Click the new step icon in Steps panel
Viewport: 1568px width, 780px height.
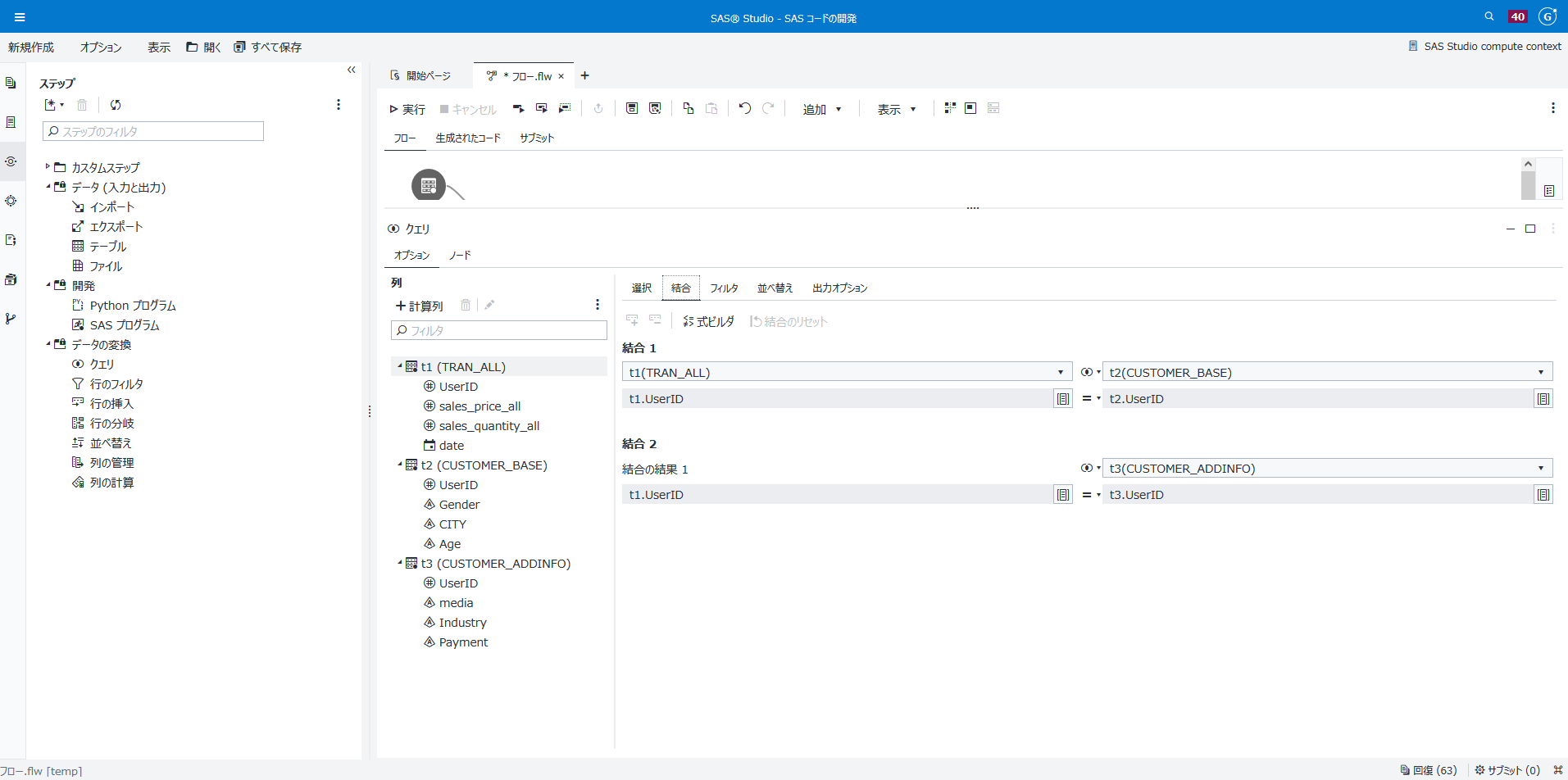[x=54, y=105]
